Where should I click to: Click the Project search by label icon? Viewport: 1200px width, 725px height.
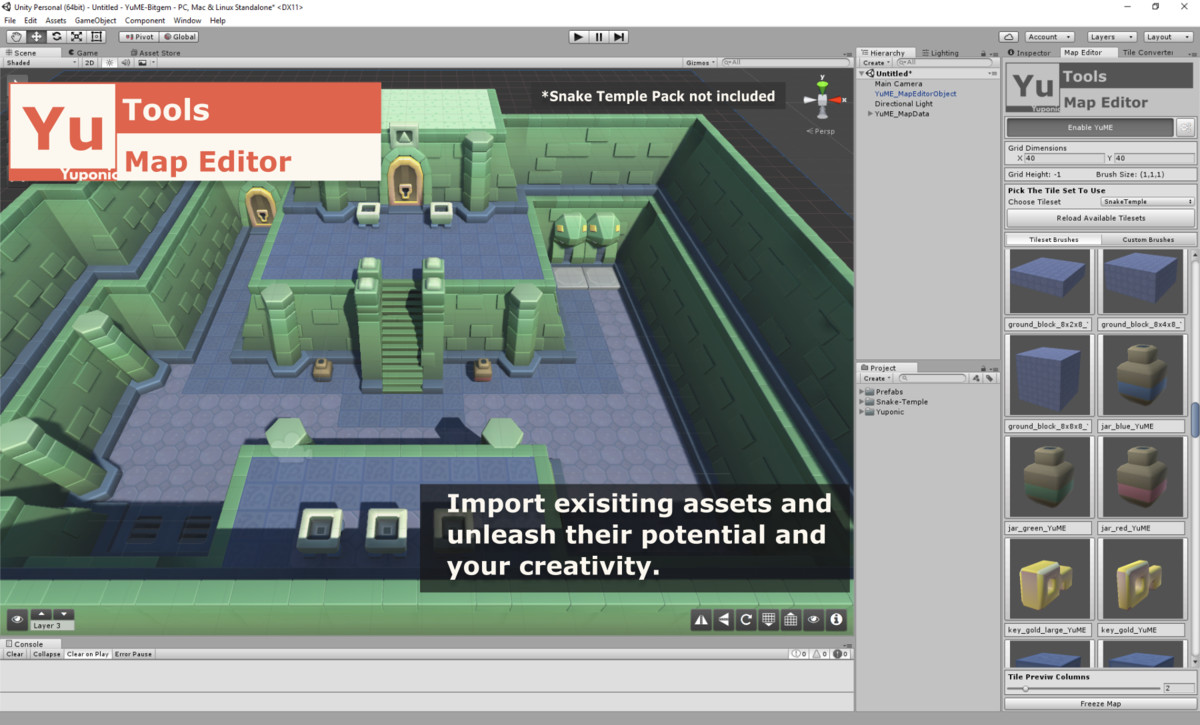(x=989, y=378)
